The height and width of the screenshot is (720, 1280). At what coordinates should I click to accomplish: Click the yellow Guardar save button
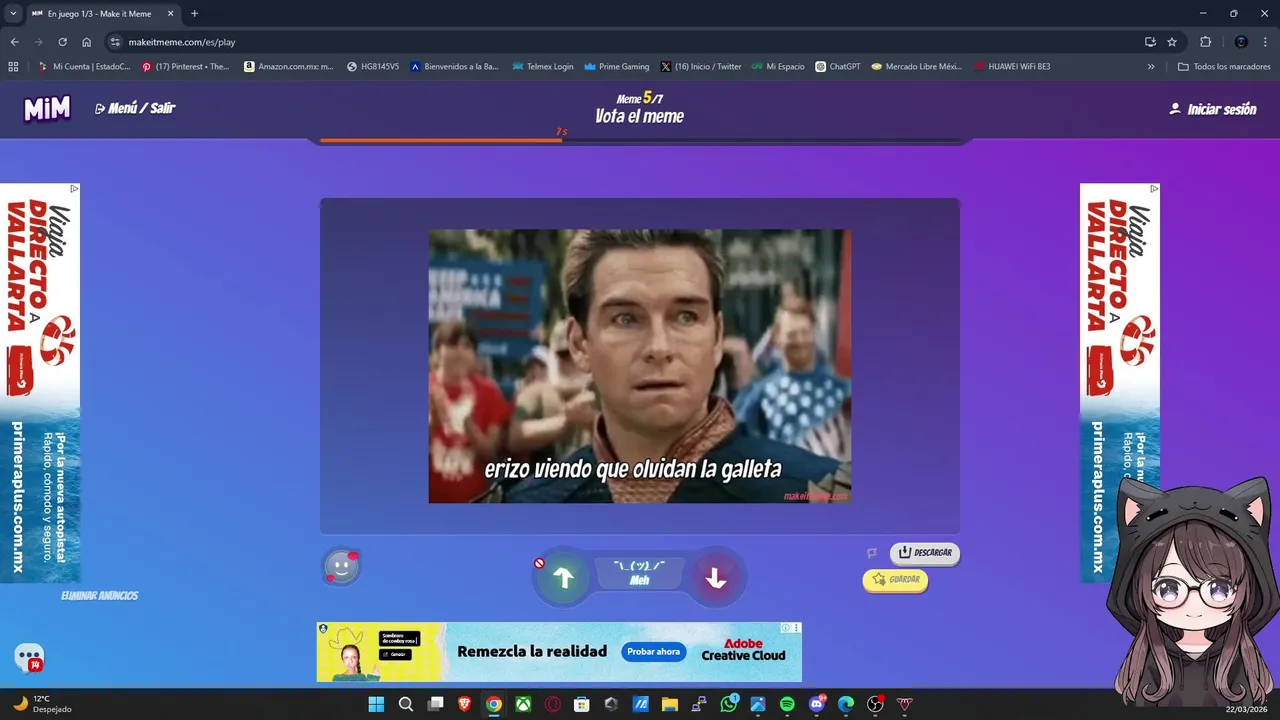[x=895, y=580]
